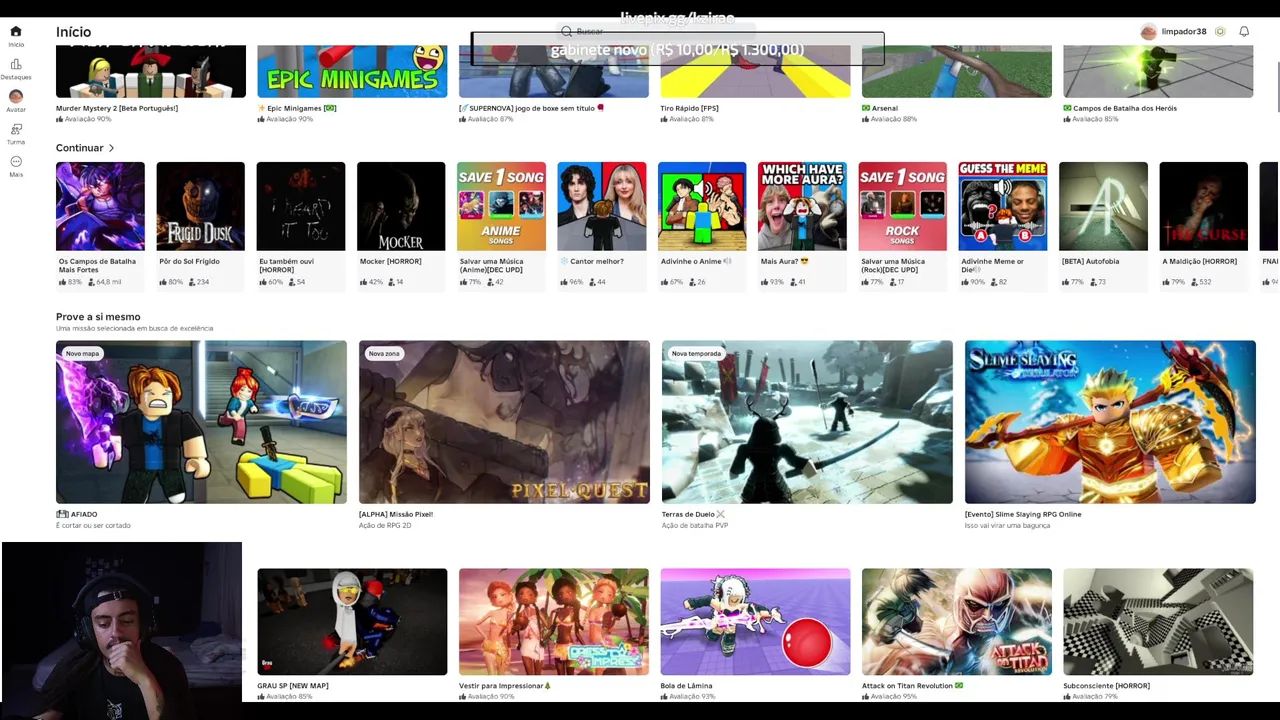Screen dimensions: 1280x720
Task: Open Terras de Duelo featured banner
Action: (x=807, y=422)
